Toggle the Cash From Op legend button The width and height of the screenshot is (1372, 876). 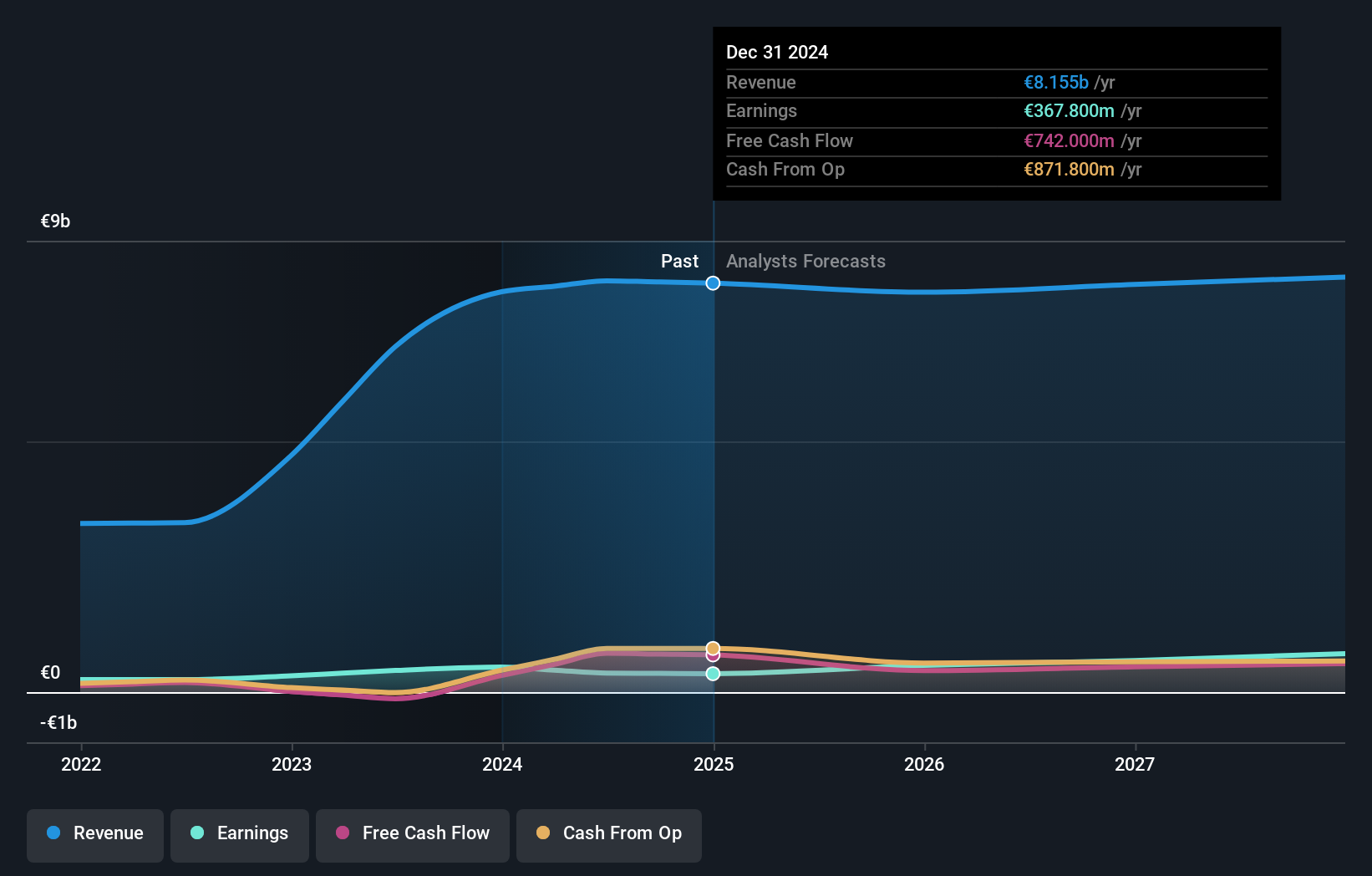click(x=609, y=835)
